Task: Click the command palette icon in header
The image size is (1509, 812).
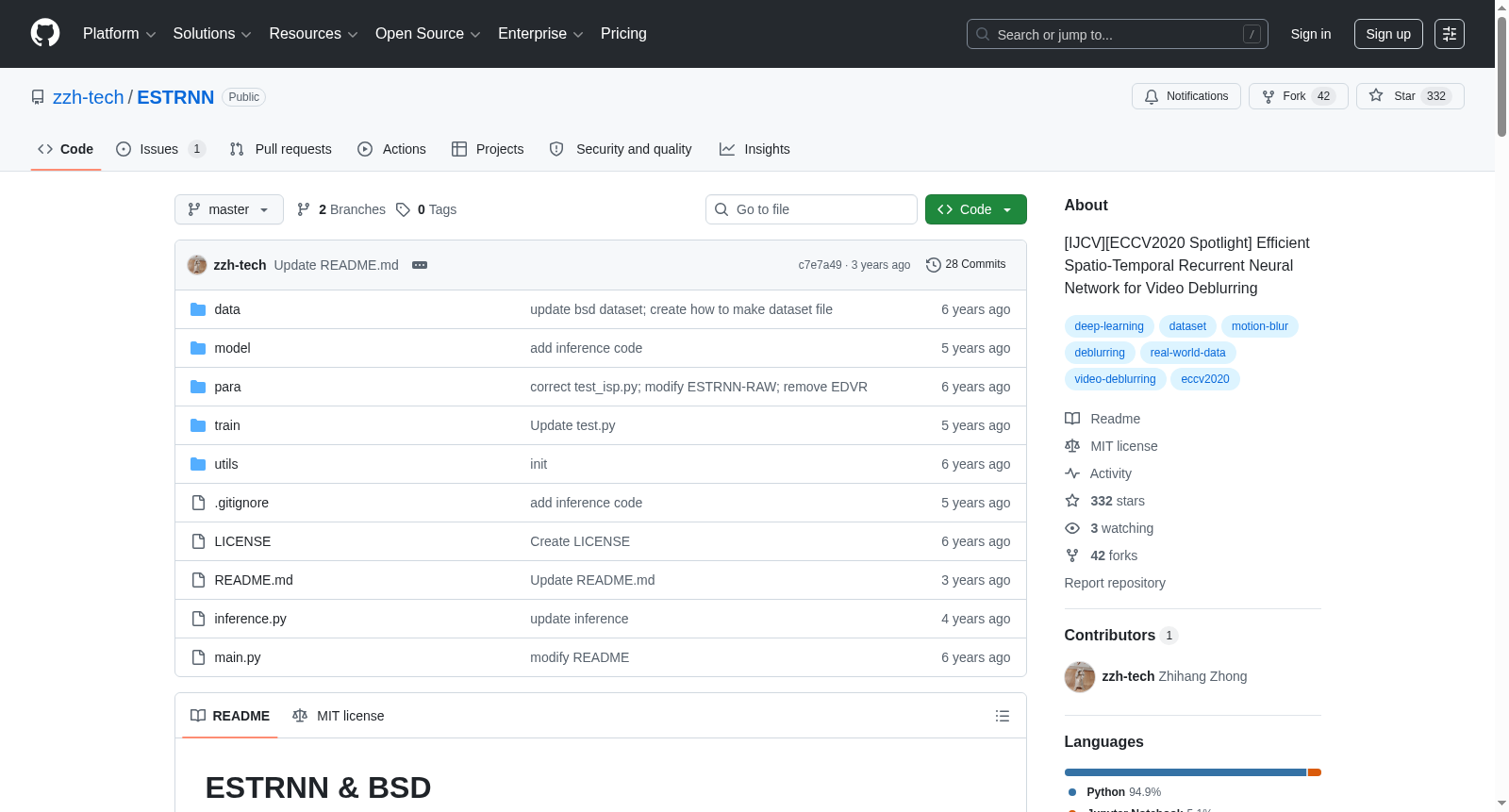Action: click(x=1450, y=34)
